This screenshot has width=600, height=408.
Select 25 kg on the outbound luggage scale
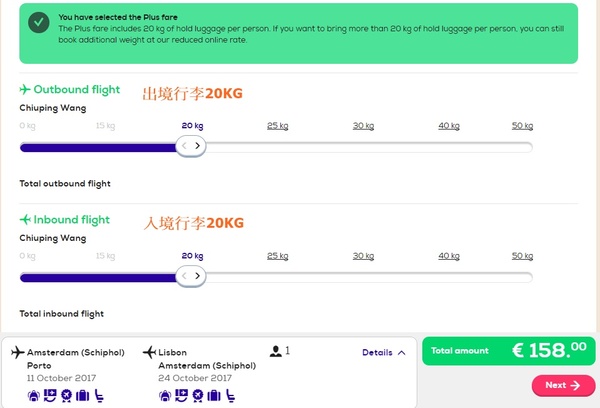coord(277,126)
